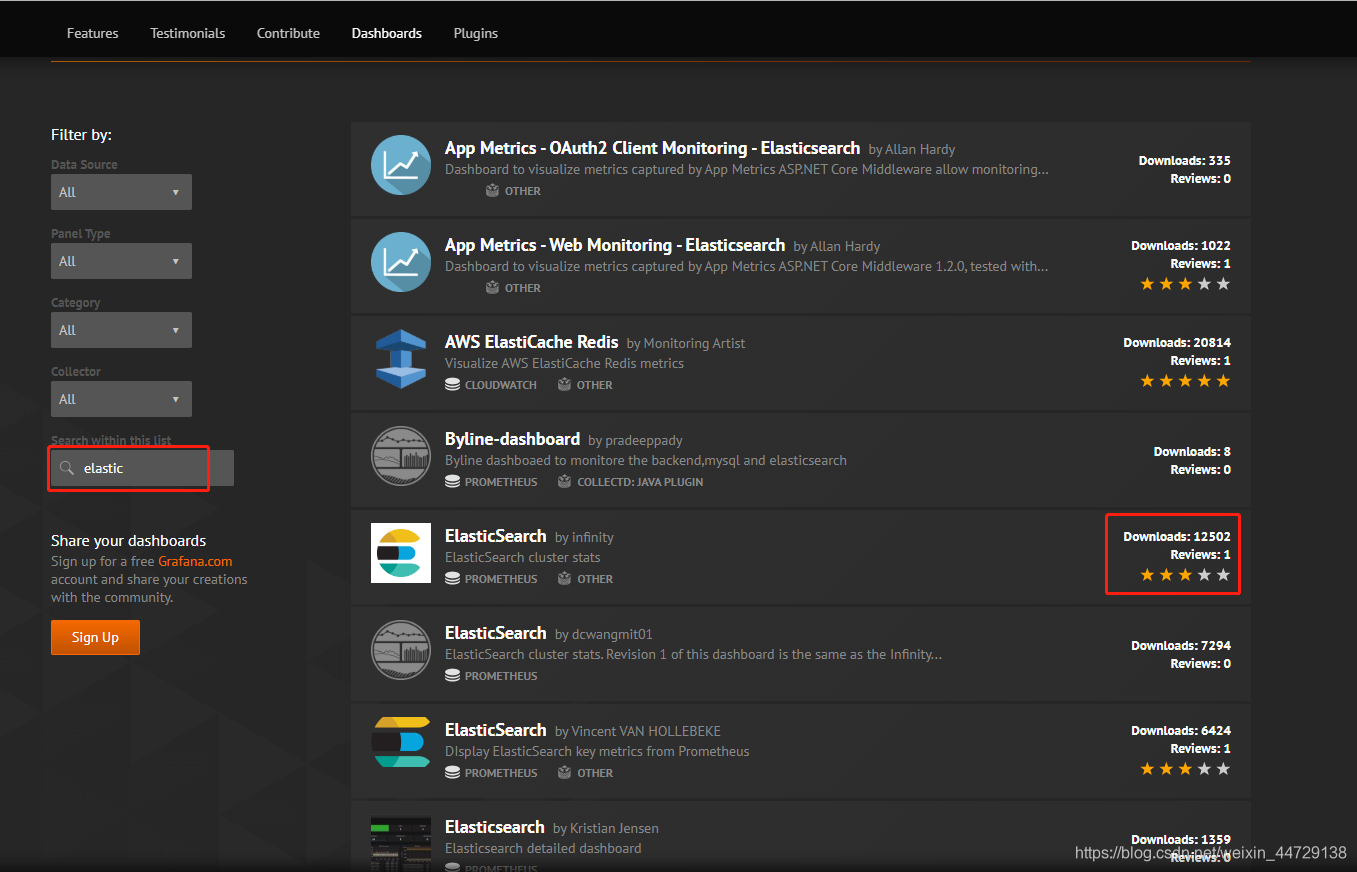Open the Testimonials nav item
The width and height of the screenshot is (1357, 872).
click(188, 33)
